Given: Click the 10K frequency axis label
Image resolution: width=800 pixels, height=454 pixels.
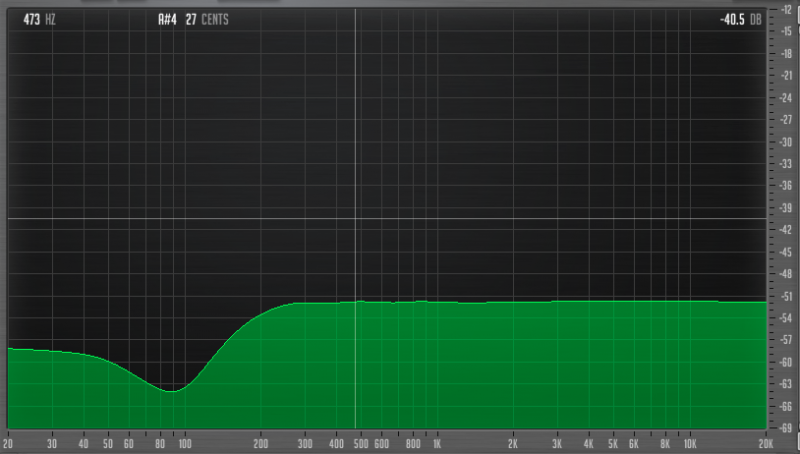Looking at the screenshot, I should (689, 443).
